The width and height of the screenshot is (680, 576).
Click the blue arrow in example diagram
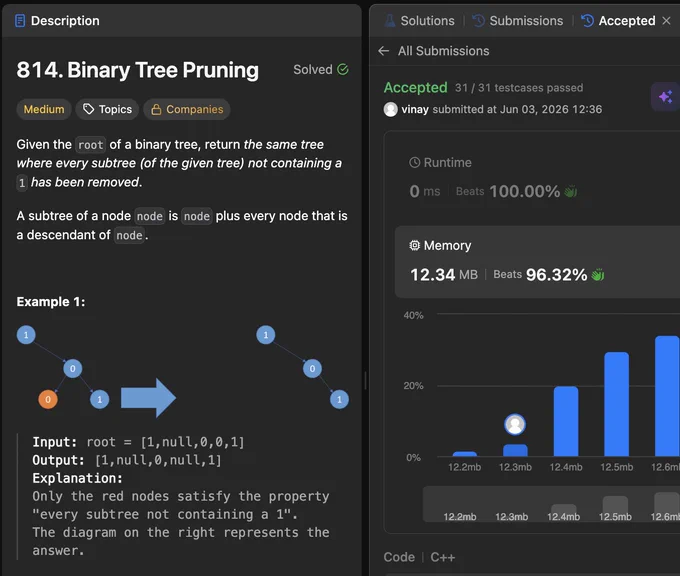[148, 398]
